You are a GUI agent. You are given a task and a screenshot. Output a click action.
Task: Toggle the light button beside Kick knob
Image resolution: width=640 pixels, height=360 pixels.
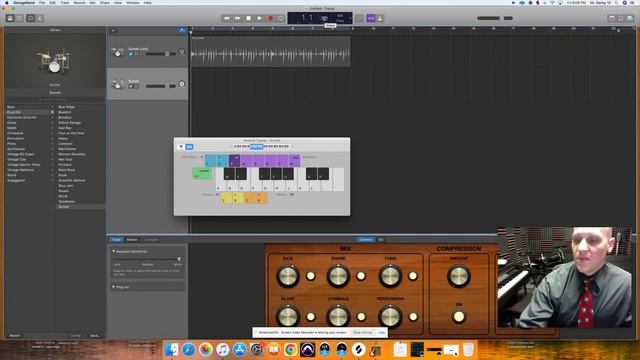311,276
